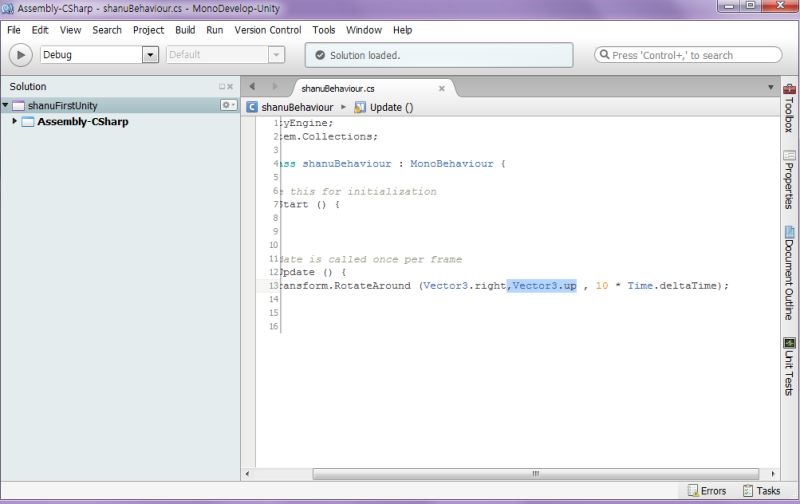Click the 'shanuBehaviour' class name on line 4
The height and width of the screenshot is (504, 800).
[x=347, y=164]
